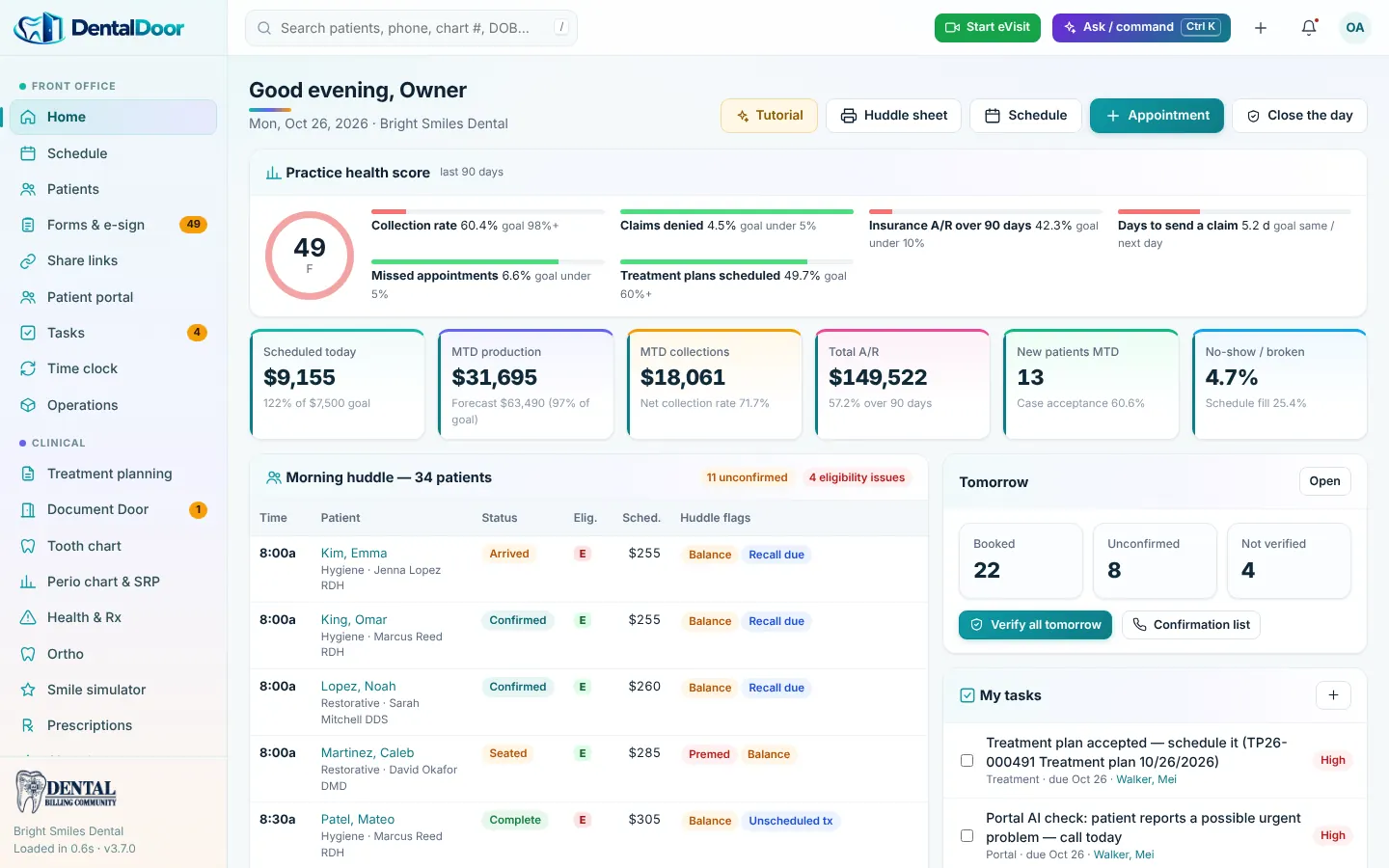Click Unscheduled tx flag for Patel, Mateo

tap(791, 821)
